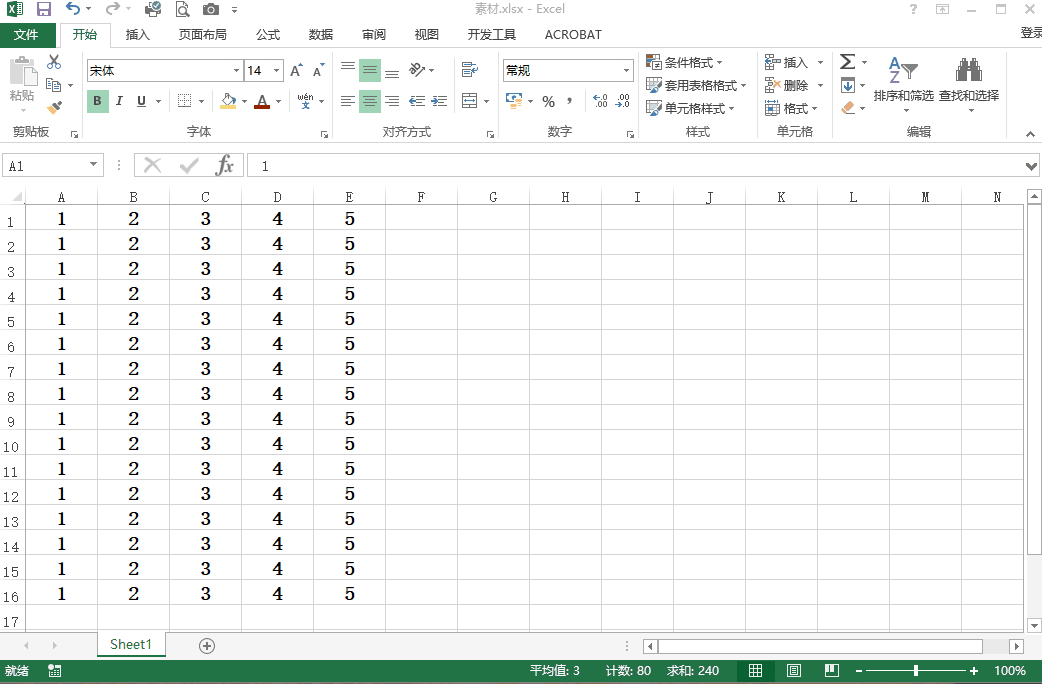Select Normal view in status bar
The width and height of the screenshot is (1042, 684).
[756, 670]
